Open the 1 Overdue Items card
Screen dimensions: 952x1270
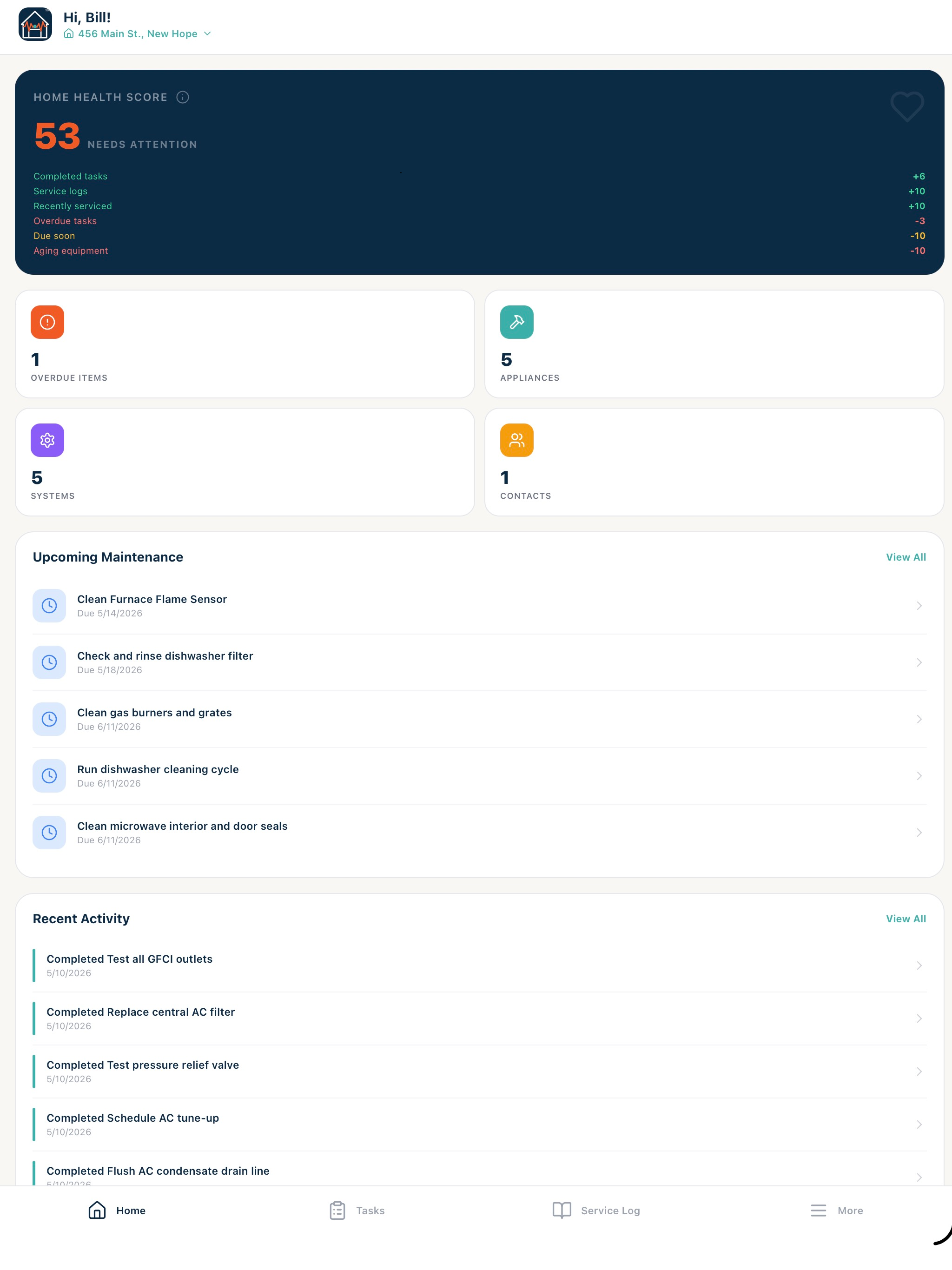click(245, 344)
